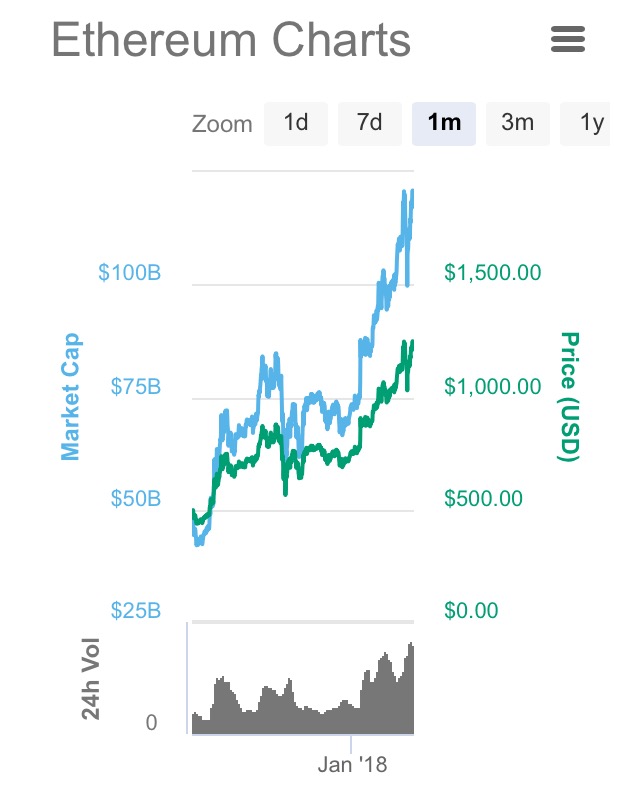This screenshot has width=640, height=791.
Task: Click the $50B axis tick label
Action: [x=135, y=498]
